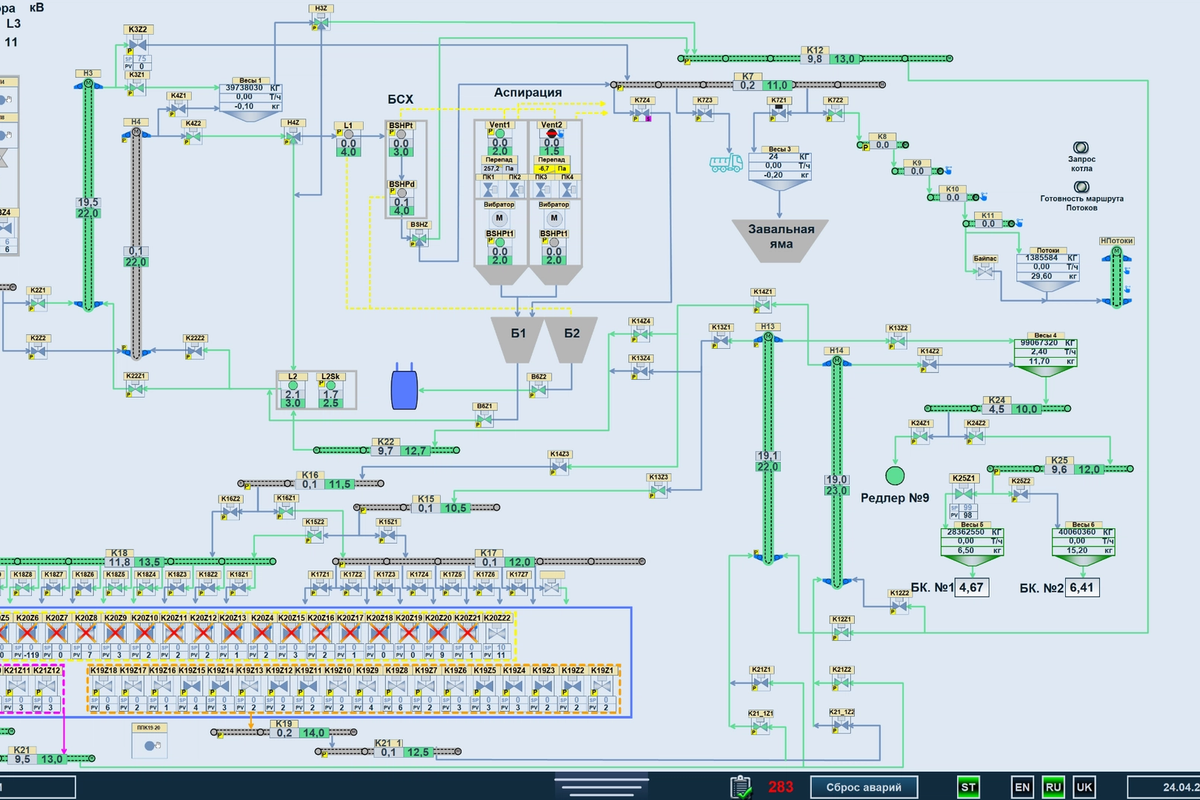Click the truck loading icon

(725, 163)
